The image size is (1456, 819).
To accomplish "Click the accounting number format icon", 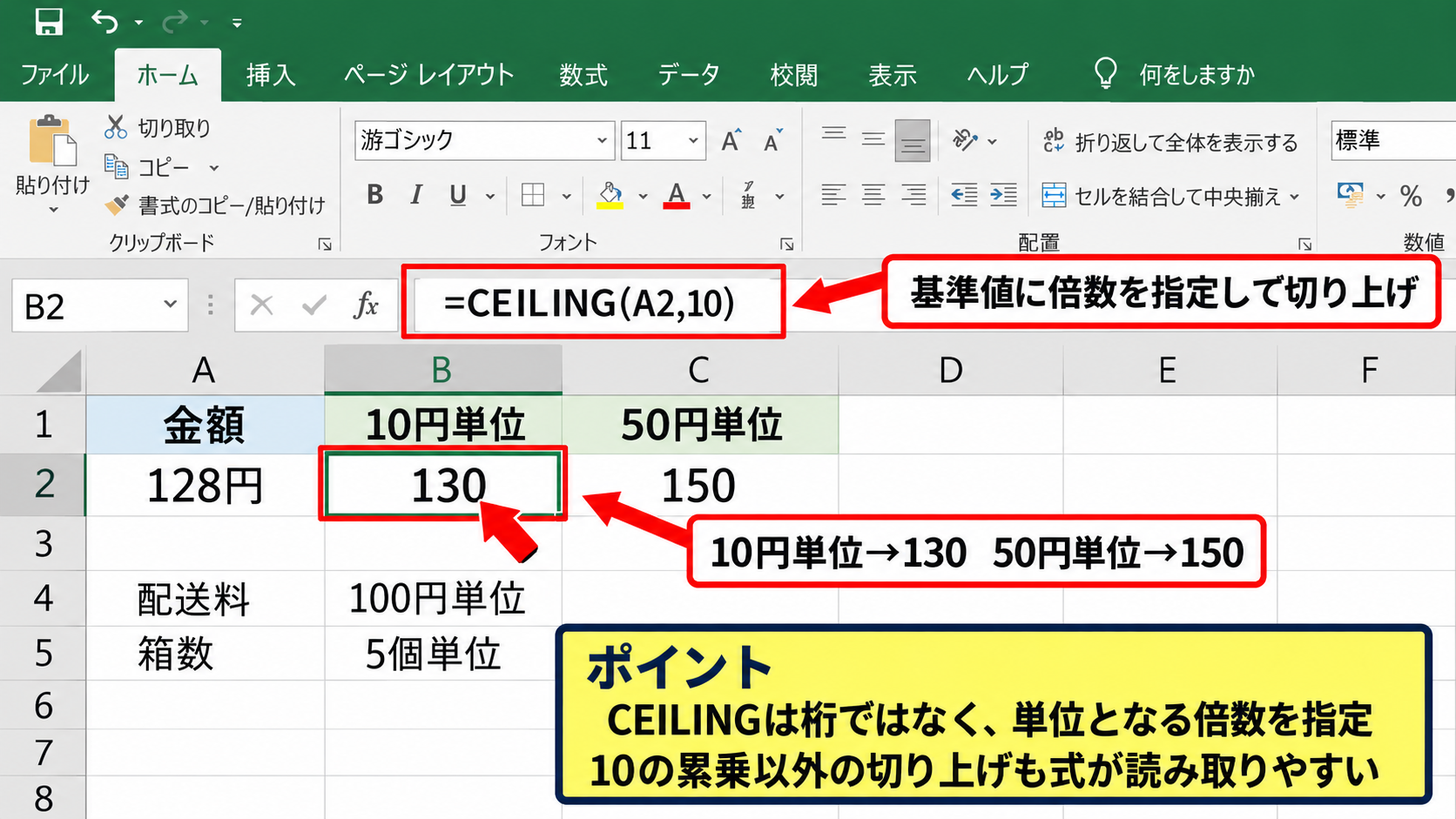I will (x=1351, y=195).
